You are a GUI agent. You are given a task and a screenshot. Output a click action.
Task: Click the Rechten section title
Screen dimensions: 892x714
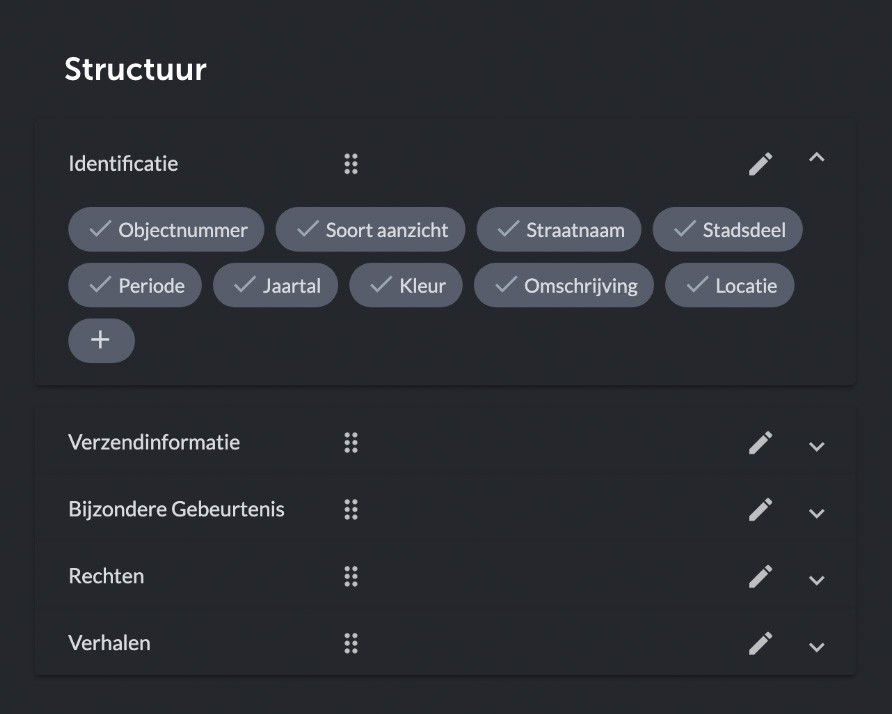[106, 576]
